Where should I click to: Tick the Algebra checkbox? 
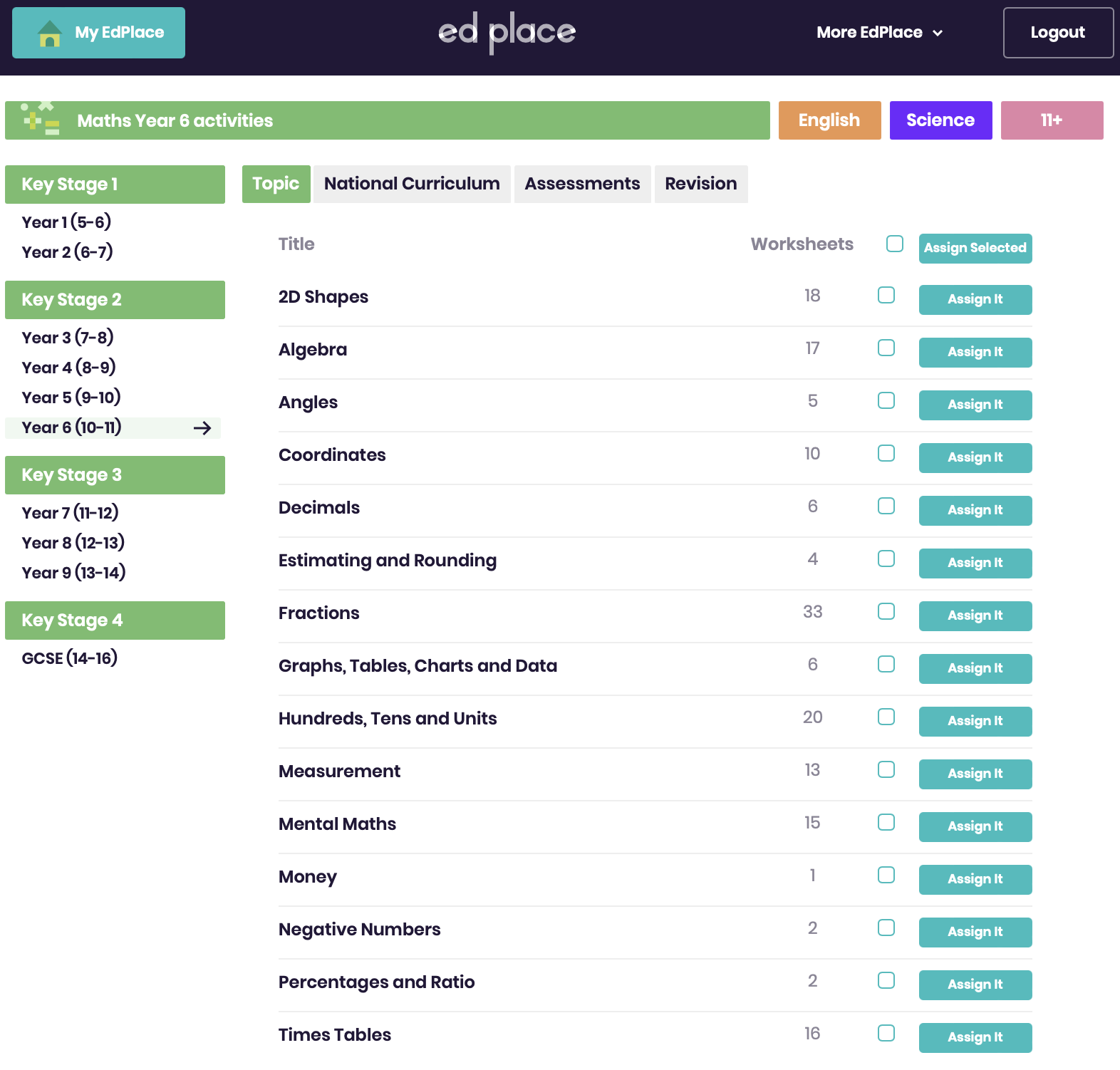(886, 348)
